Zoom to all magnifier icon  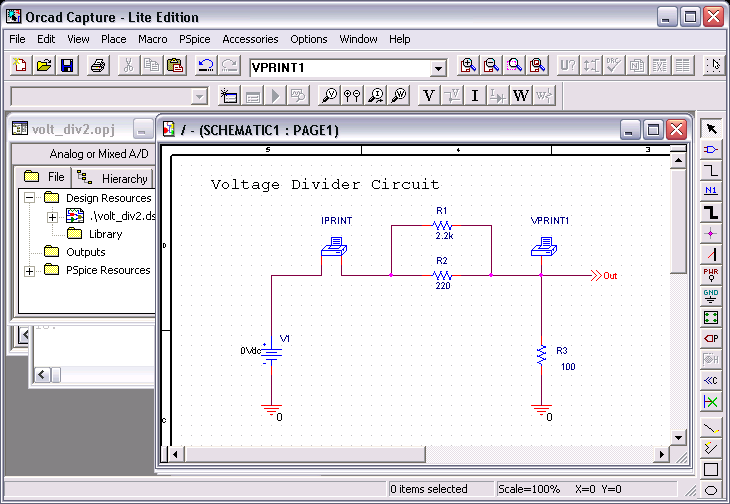click(x=537, y=66)
